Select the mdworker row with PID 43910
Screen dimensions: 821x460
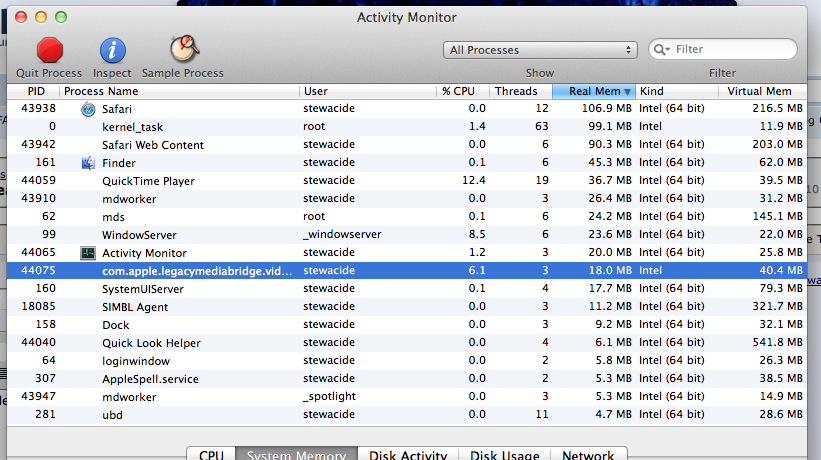click(407, 198)
